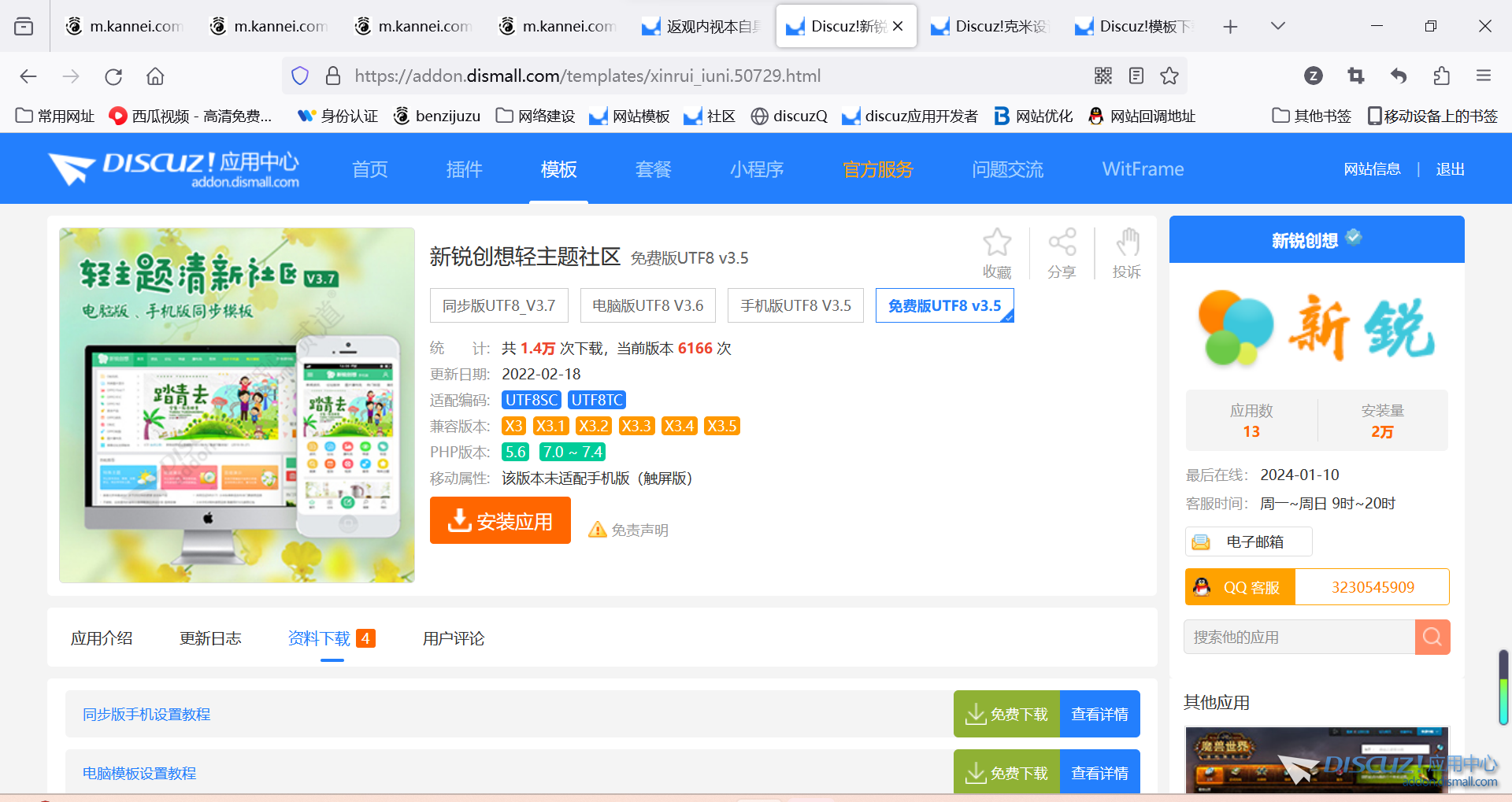Click 查看详情 for 同步版手机设置教程
Image resolution: width=1512 pixels, height=802 pixels.
point(1099,714)
